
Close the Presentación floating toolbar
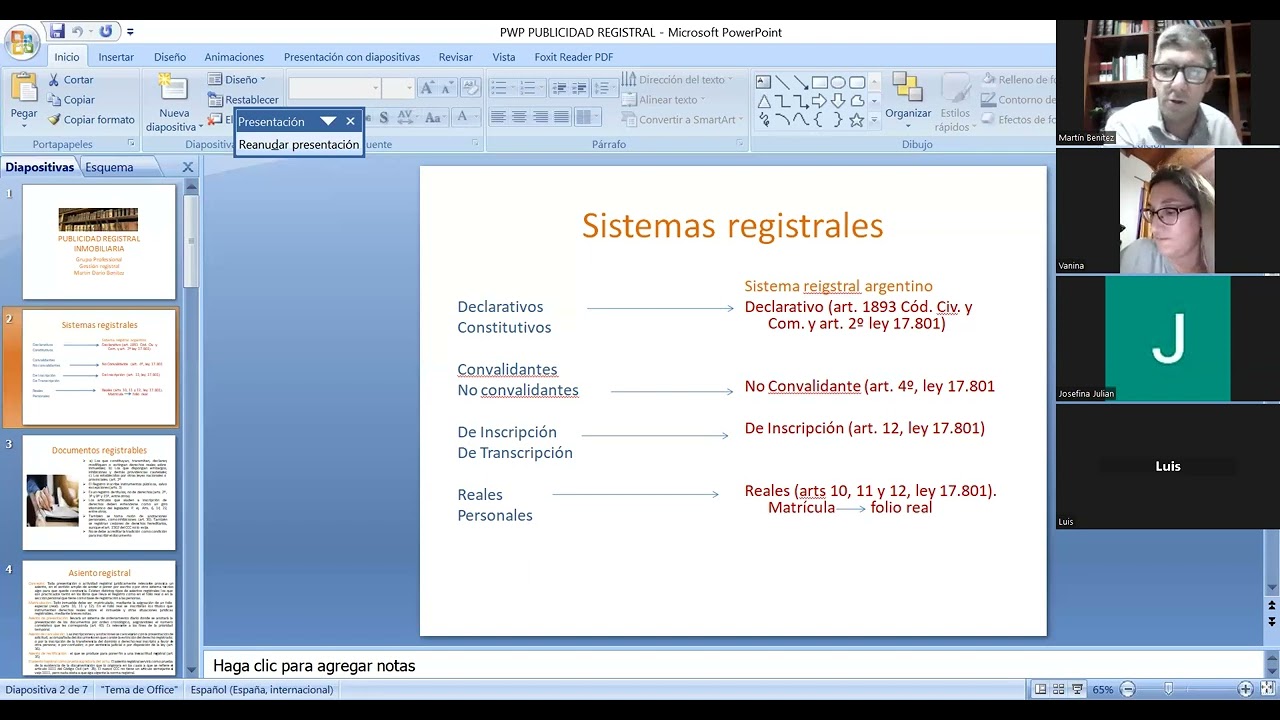point(350,121)
